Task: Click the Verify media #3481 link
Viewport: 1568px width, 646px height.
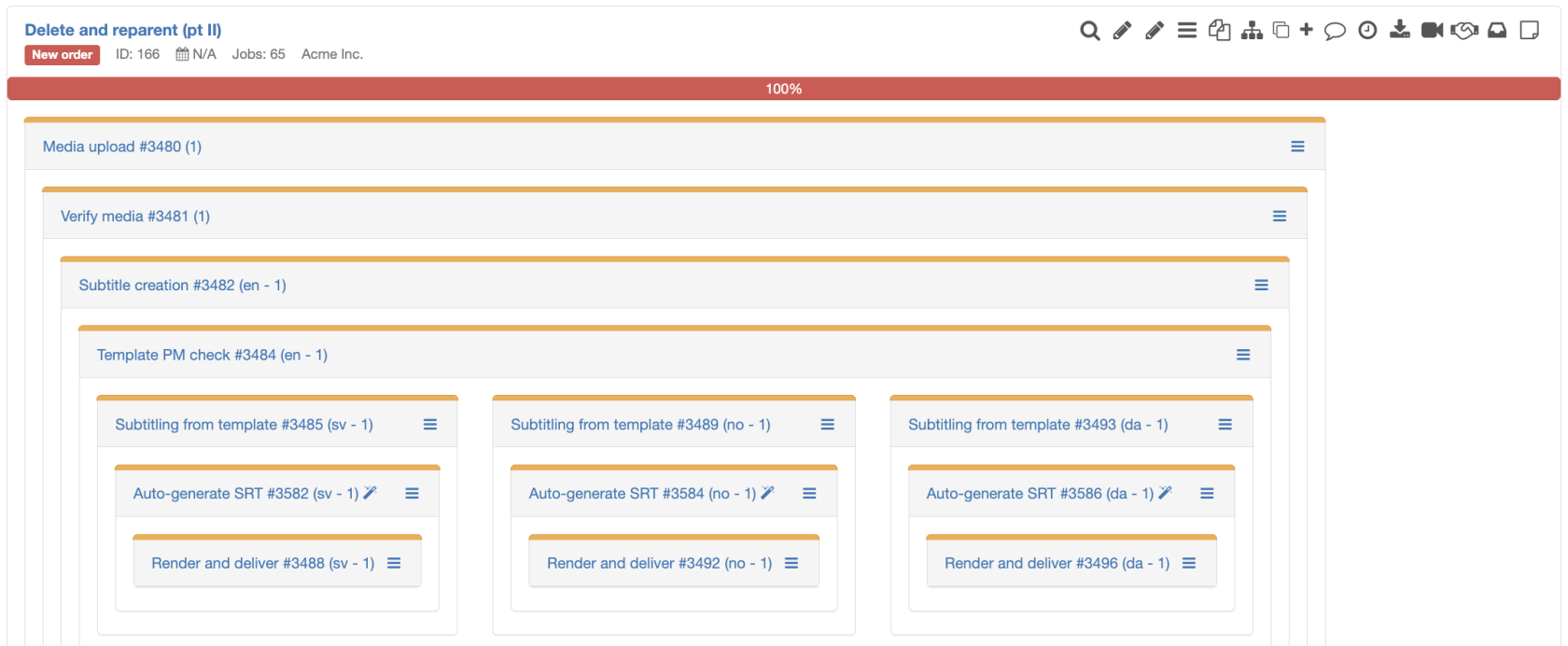Action: (135, 216)
